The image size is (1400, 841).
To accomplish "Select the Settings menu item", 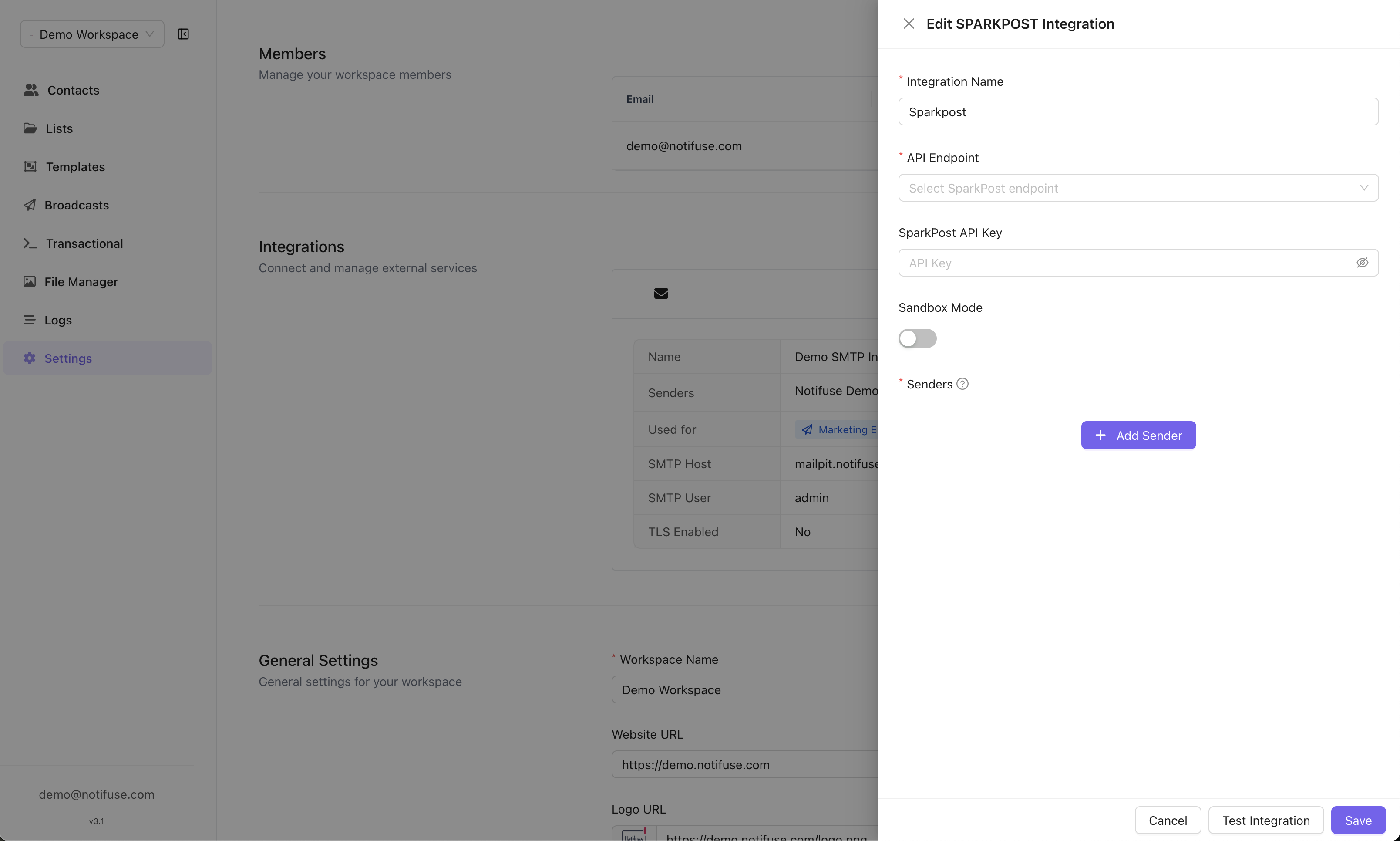I will [x=107, y=358].
